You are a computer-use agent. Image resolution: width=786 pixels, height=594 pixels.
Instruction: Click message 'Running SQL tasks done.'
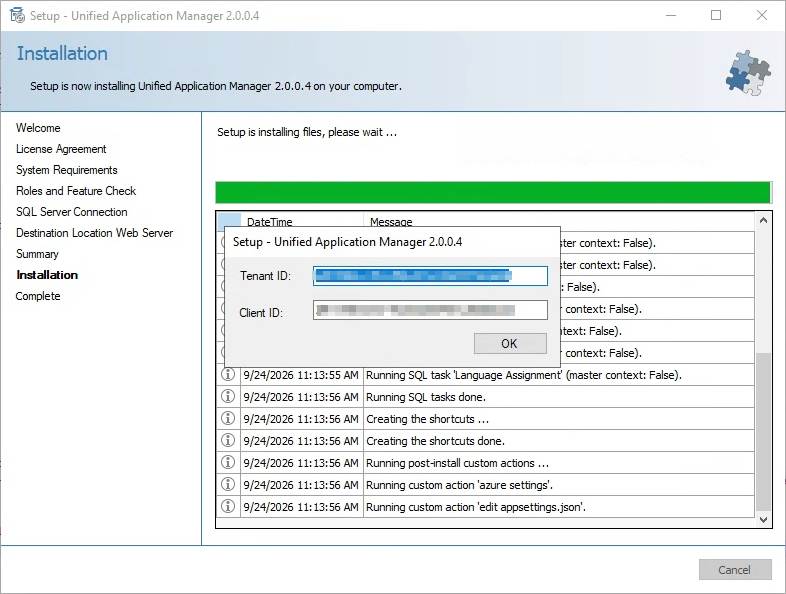pos(426,397)
